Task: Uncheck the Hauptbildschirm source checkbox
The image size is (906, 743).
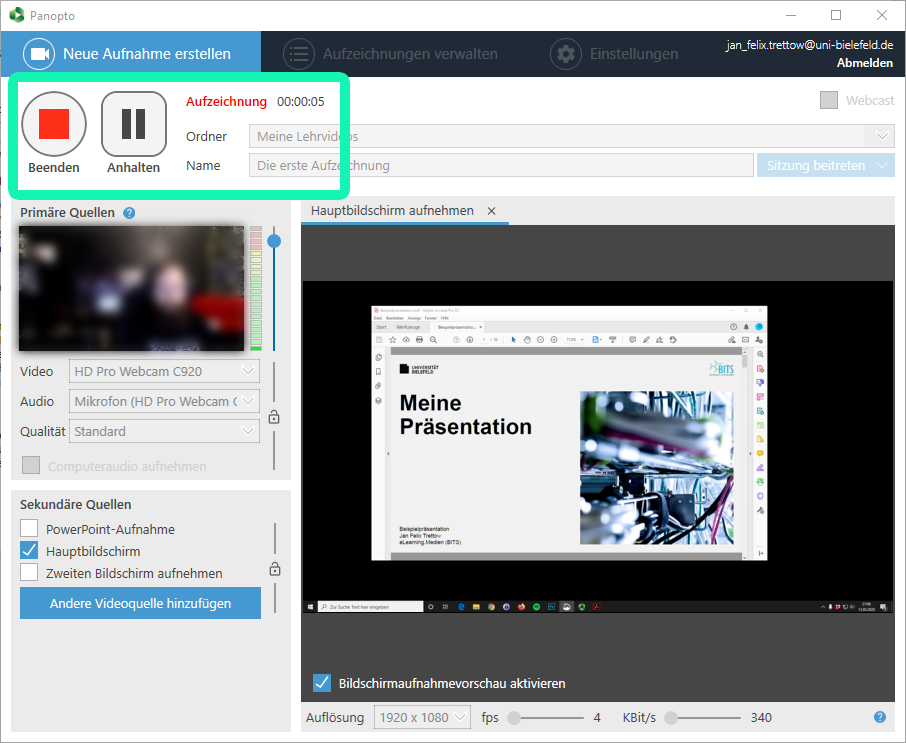Action: point(29,551)
